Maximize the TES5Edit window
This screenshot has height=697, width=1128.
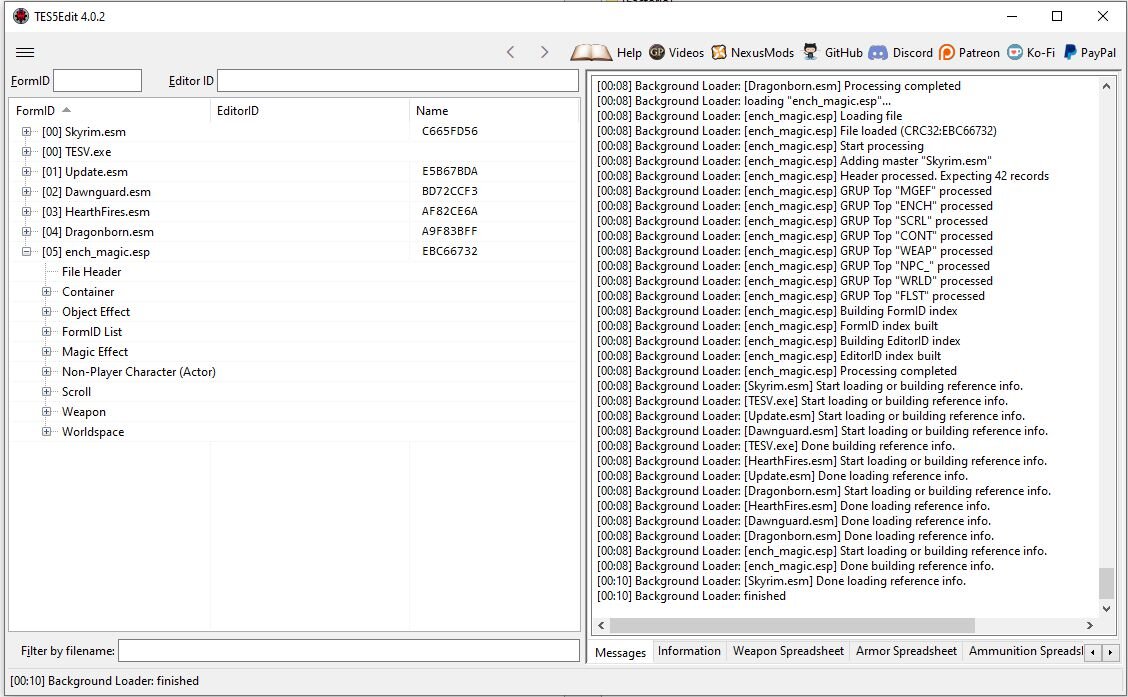[x=1057, y=16]
